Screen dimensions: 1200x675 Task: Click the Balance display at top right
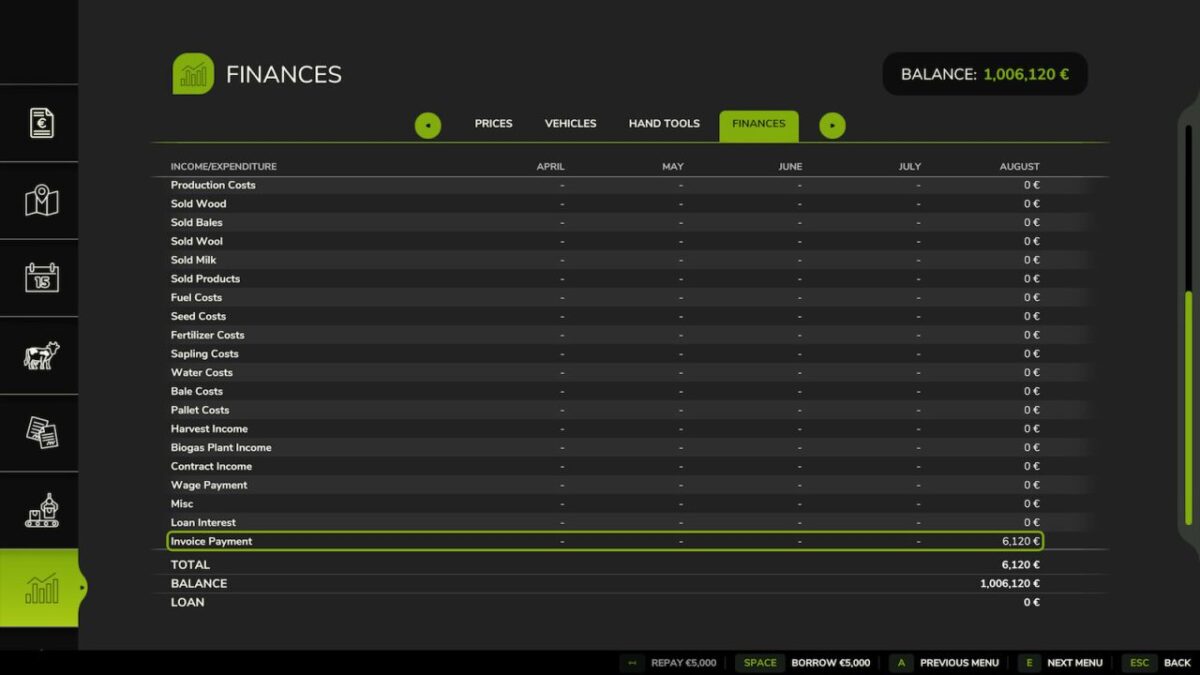[984, 73]
